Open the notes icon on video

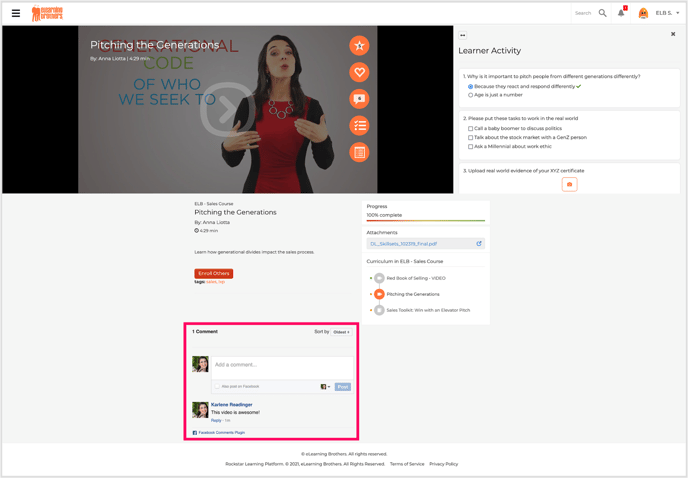coord(359,152)
